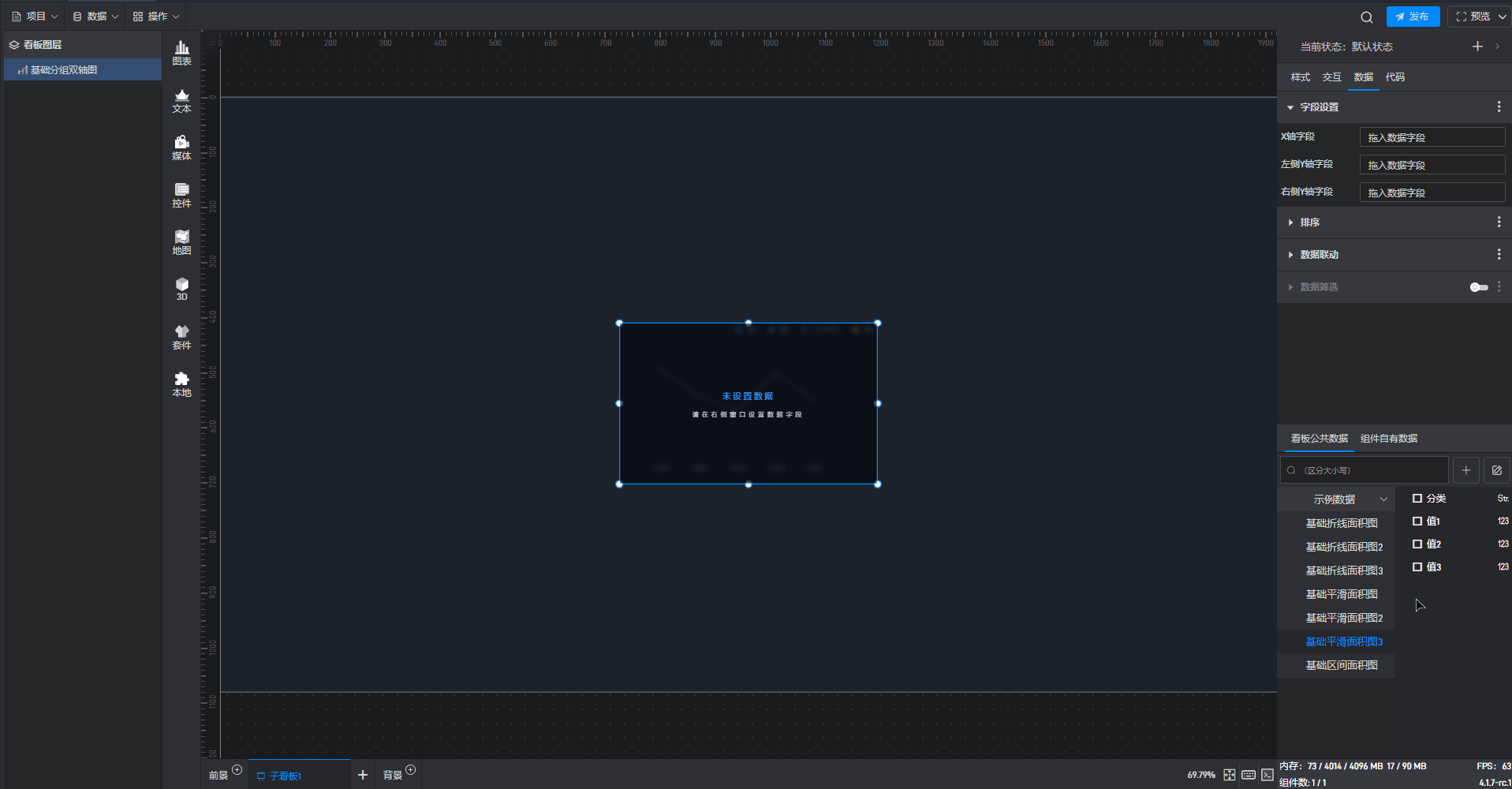
Task: Check the 值3 field checkbox
Action: tap(1417, 567)
